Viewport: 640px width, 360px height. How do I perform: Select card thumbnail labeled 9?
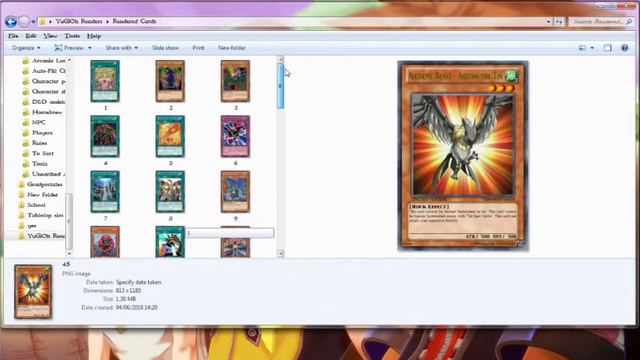pyautogui.click(x=236, y=192)
